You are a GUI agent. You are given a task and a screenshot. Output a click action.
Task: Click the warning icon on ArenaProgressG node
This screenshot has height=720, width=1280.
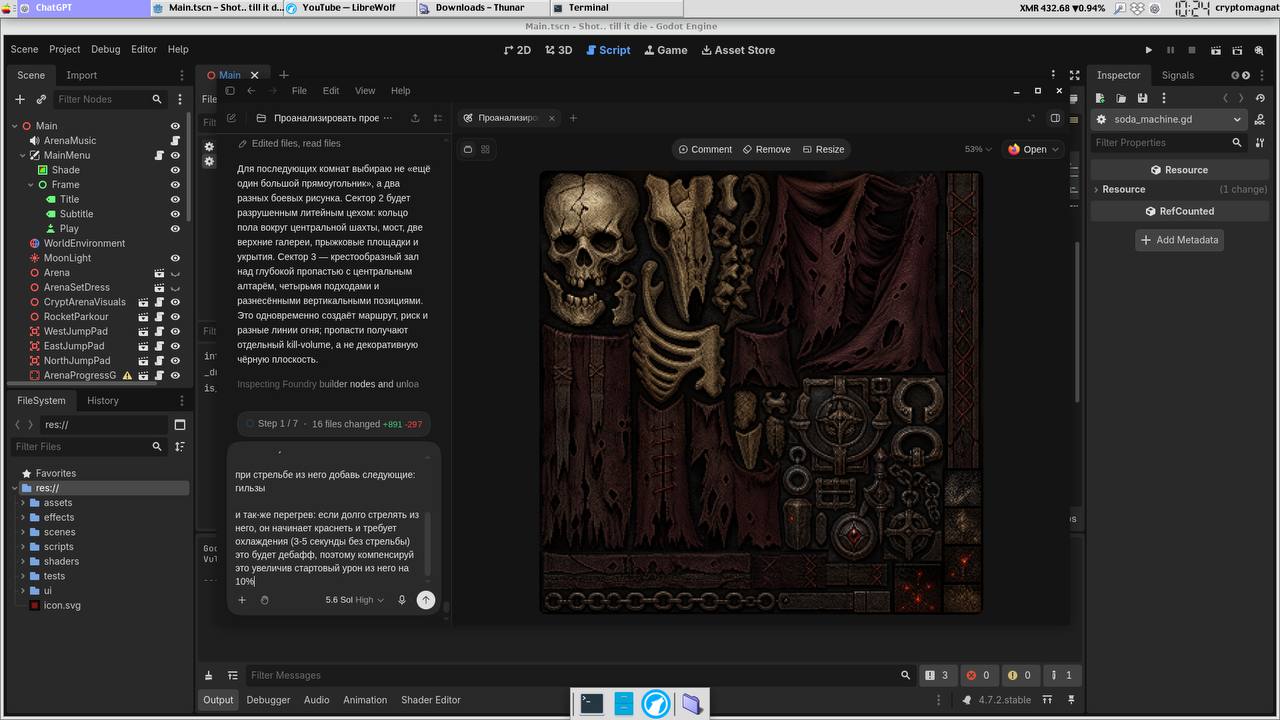tap(127, 376)
